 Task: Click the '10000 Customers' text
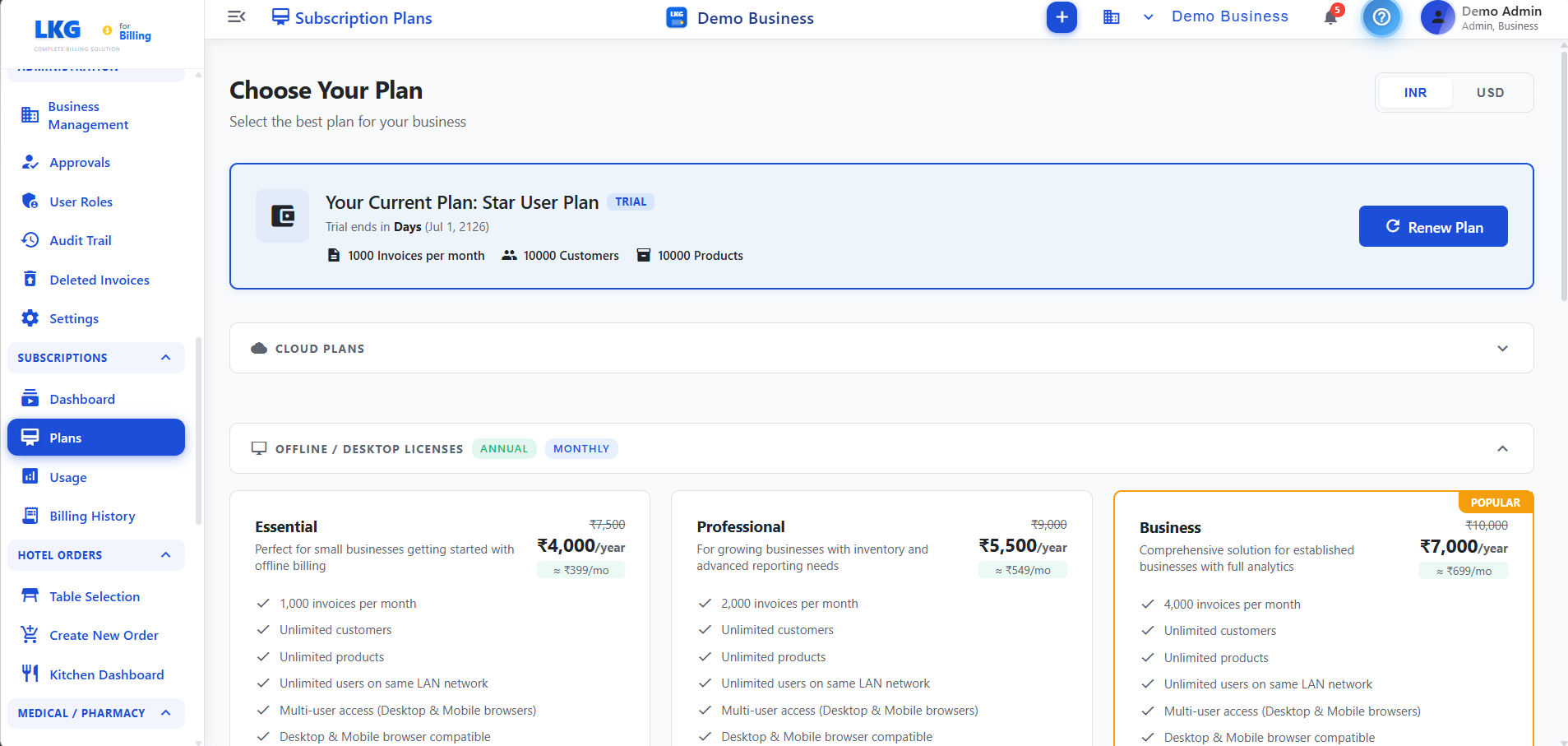(571, 256)
